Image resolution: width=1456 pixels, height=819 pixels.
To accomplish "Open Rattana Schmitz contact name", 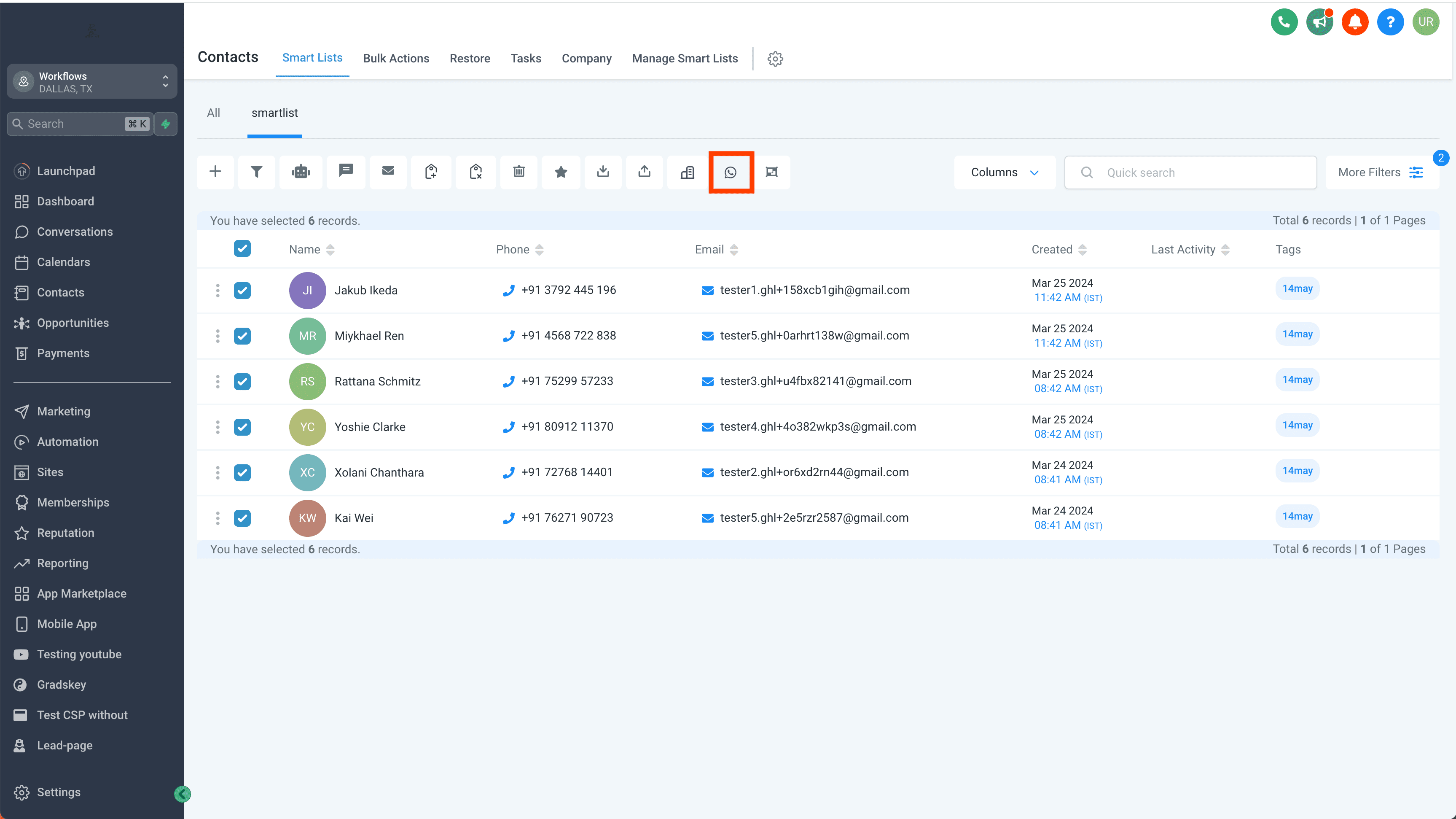I will [x=378, y=381].
